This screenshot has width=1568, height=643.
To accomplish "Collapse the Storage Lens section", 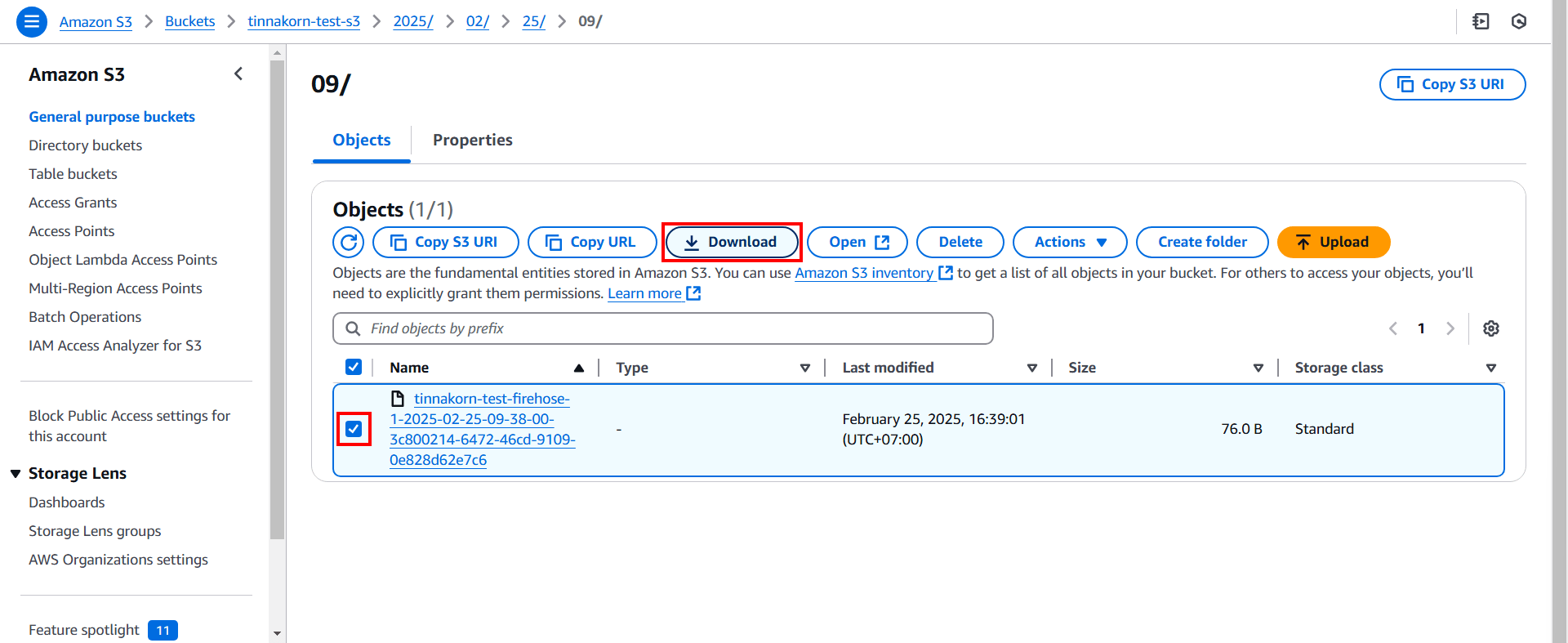I will (x=16, y=474).
